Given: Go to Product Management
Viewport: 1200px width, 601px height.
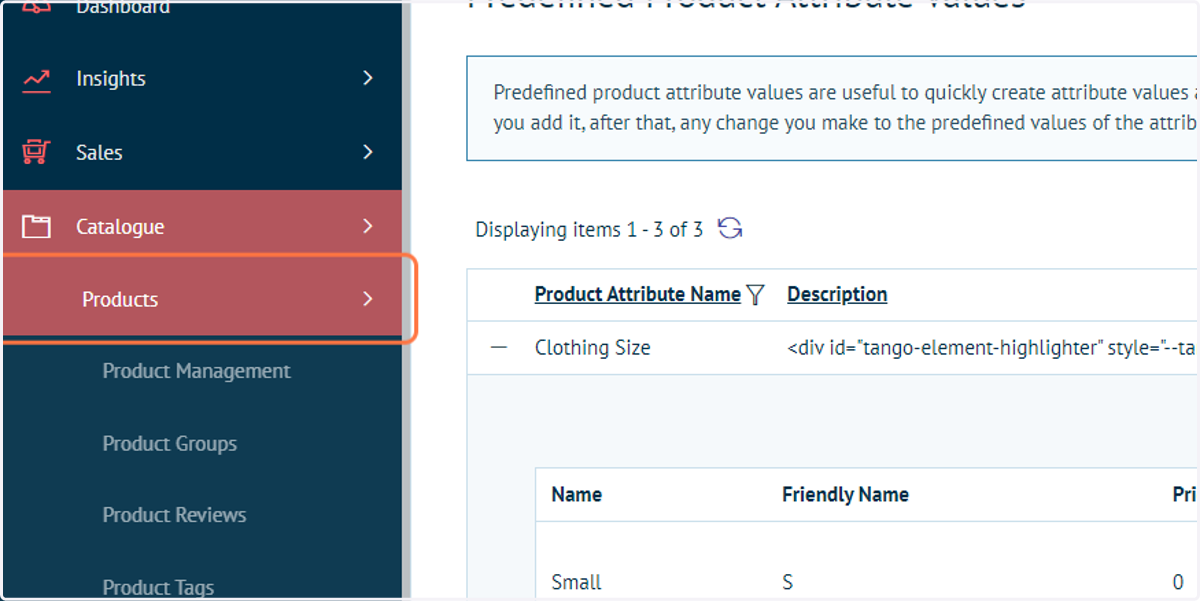Looking at the screenshot, I should pos(196,371).
